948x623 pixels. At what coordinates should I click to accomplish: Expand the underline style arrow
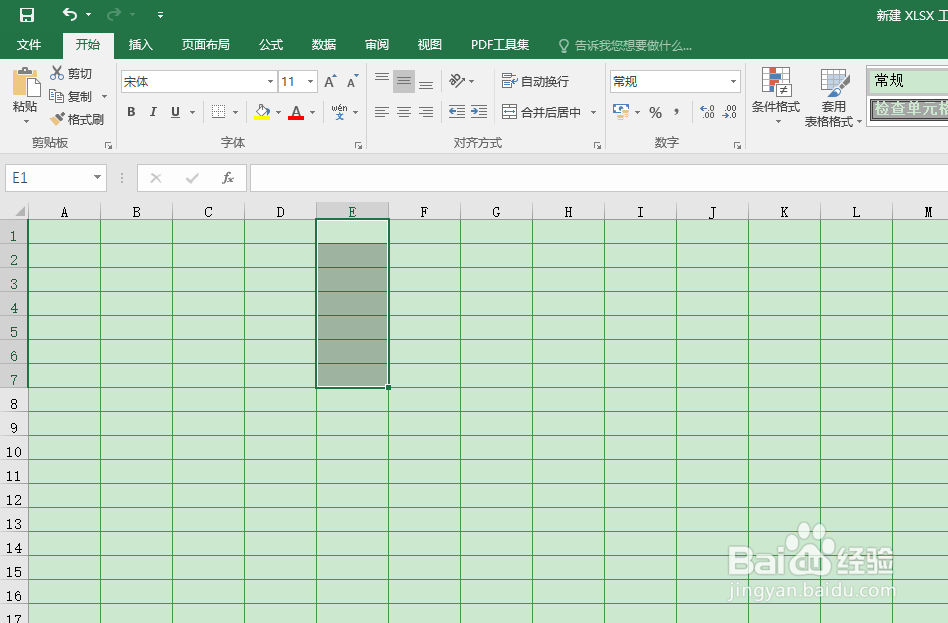(x=192, y=112)
